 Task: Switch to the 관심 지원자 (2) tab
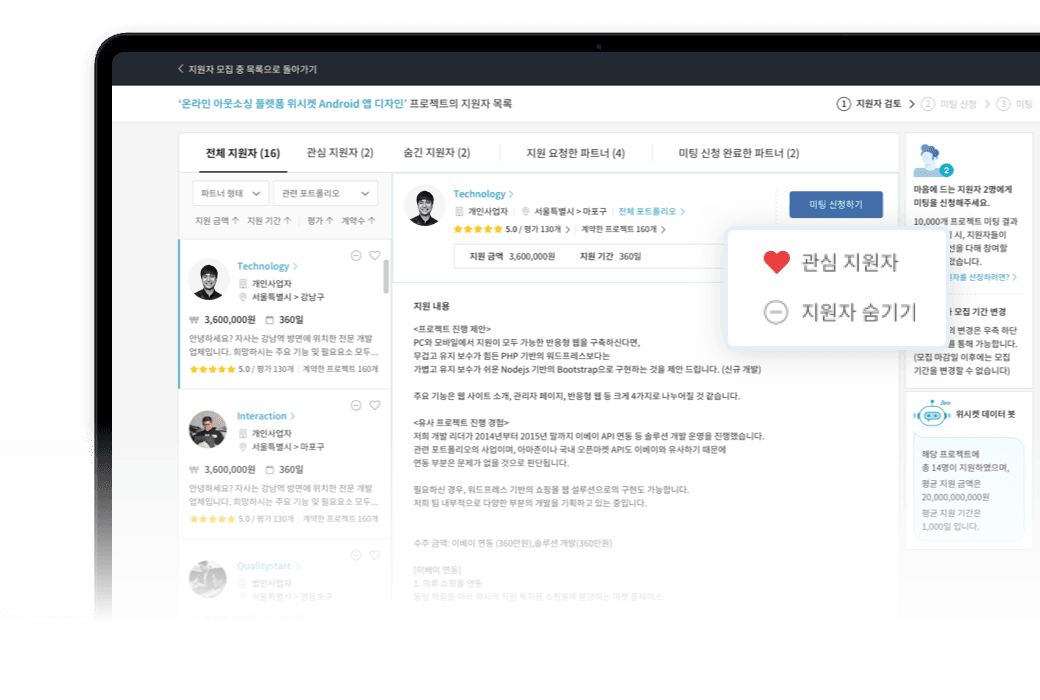point(339,155)
